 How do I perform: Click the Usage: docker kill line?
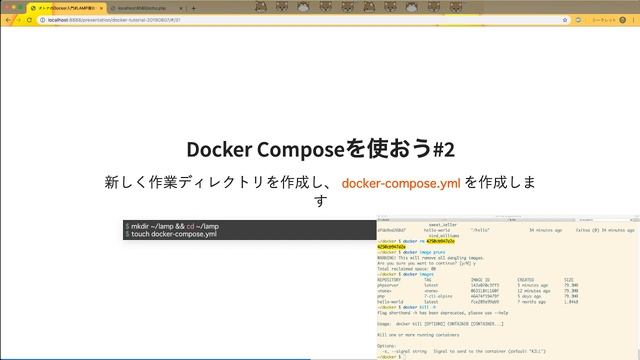pos(440,324)
